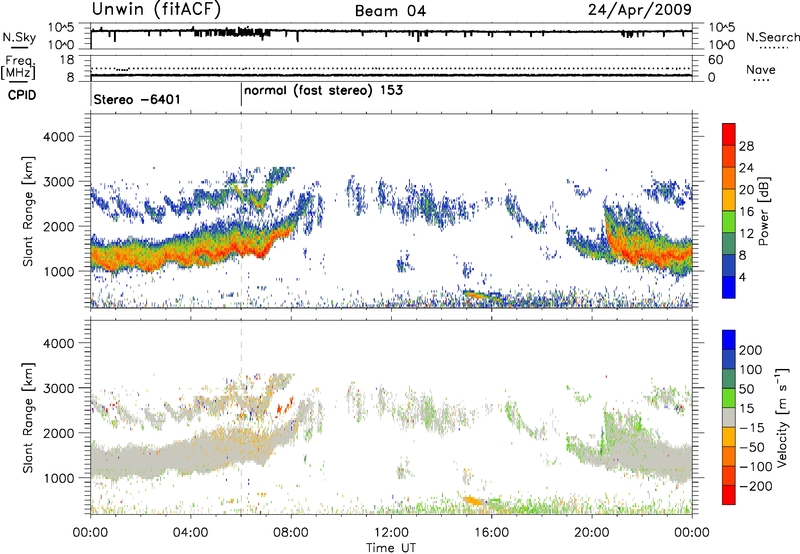
Task: Click the 2000 tick of power panel
Action: (x=58, y=226)
